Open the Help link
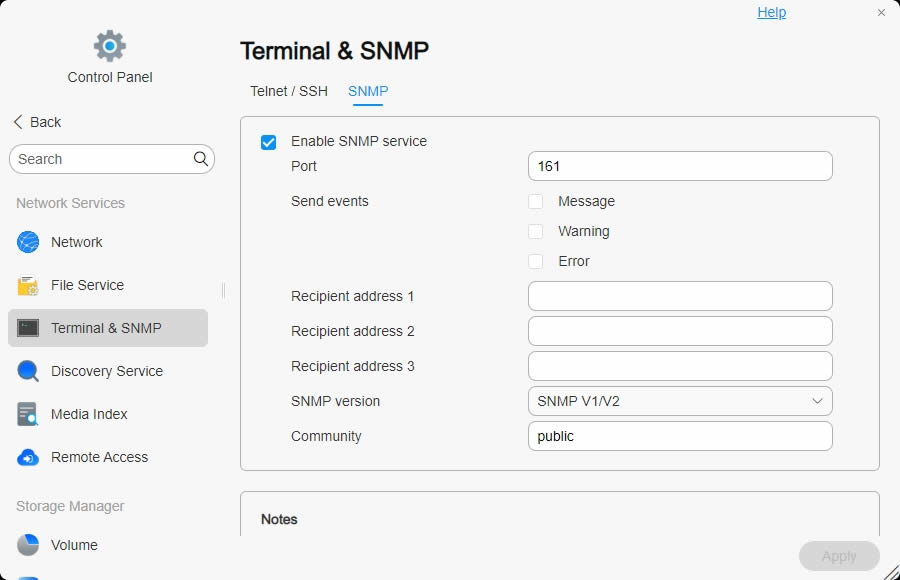Viewport: 900px width, 580px height. point(771,13)
